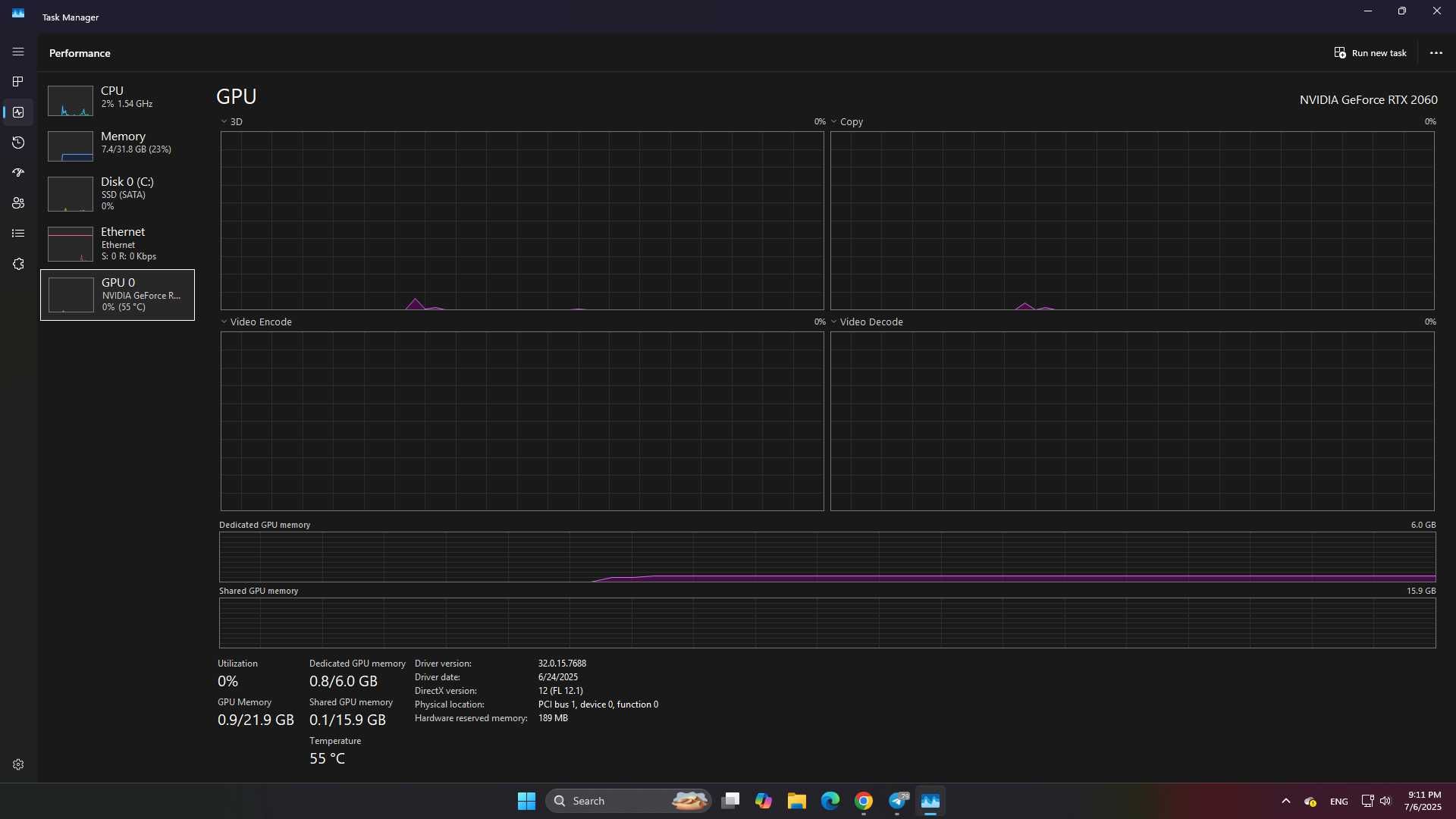The height and width of the screenshot is (819, 1456).
Task: Click hardware reserved memory value 189 MB
Action: pos(553,718)
